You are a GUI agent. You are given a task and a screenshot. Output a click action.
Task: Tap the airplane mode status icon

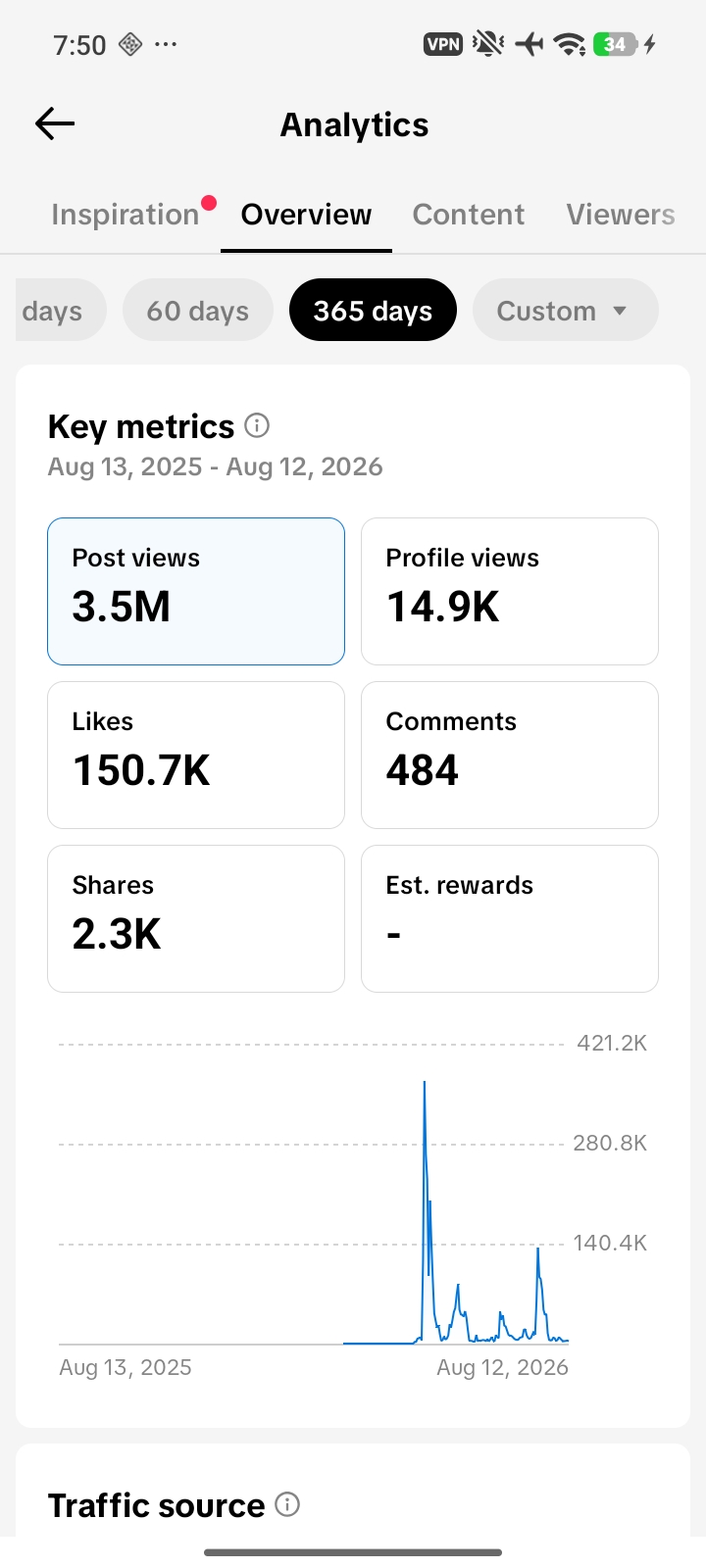tap(529, 44)
